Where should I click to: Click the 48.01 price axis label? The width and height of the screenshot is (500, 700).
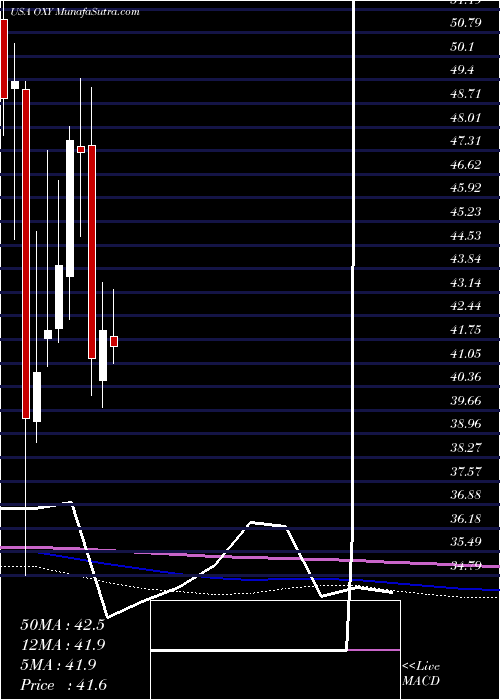pyautogui.click(x=466, y=117)
